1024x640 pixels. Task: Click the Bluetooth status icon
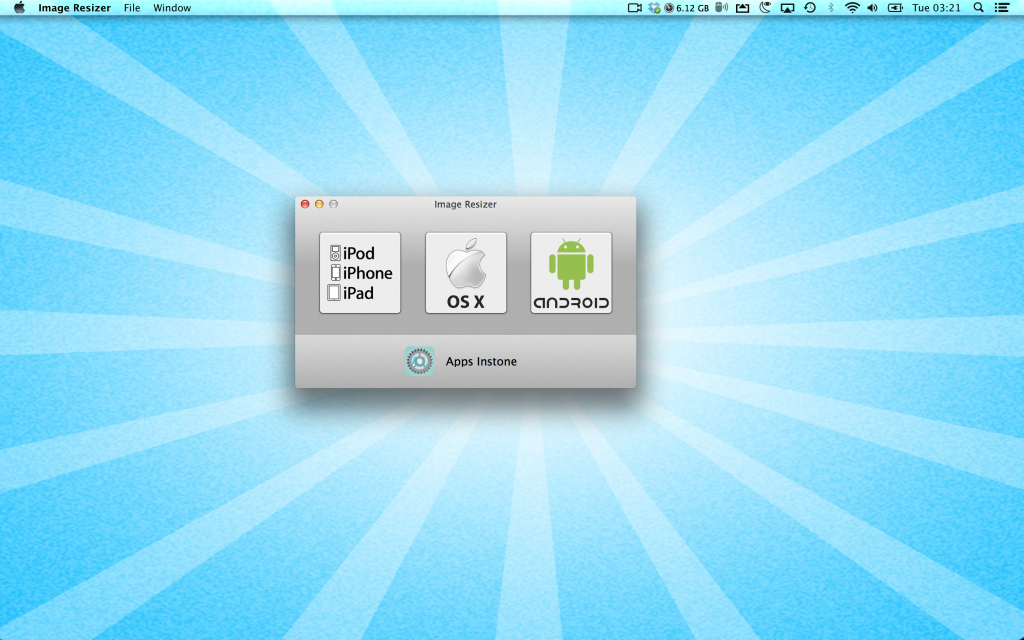[831, 8]
